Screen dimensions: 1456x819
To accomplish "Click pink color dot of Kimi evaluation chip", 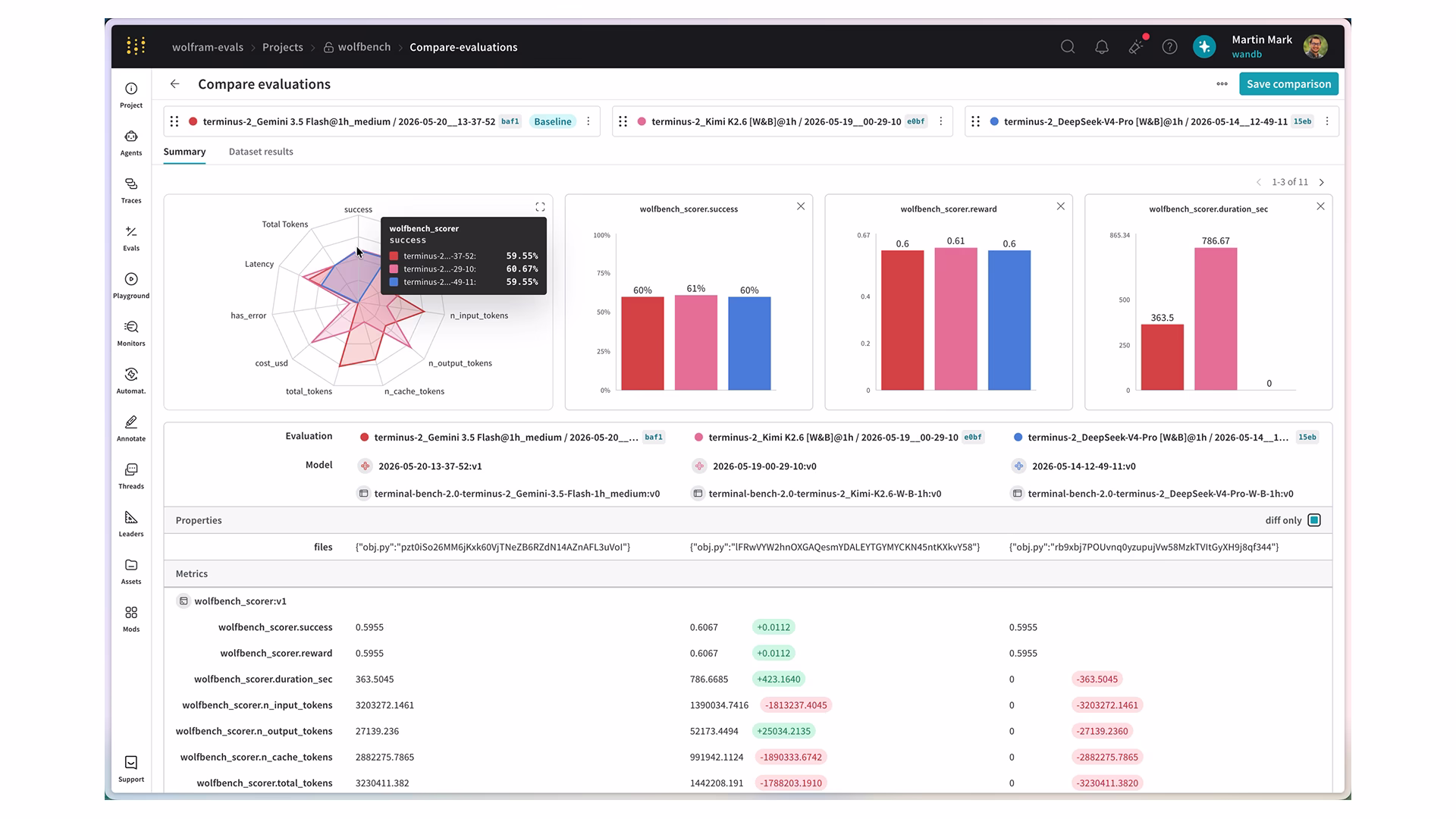I will [642, 121].
